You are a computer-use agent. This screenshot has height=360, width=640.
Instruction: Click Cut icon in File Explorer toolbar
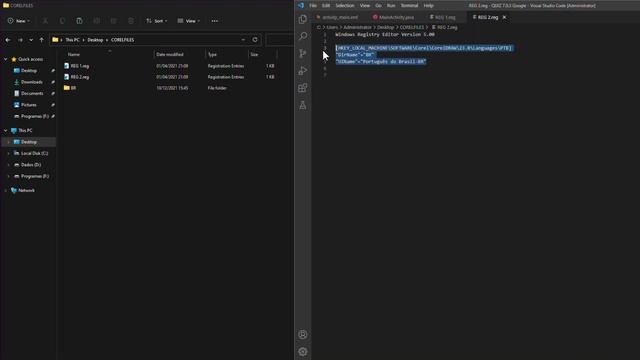click(45, 21)
